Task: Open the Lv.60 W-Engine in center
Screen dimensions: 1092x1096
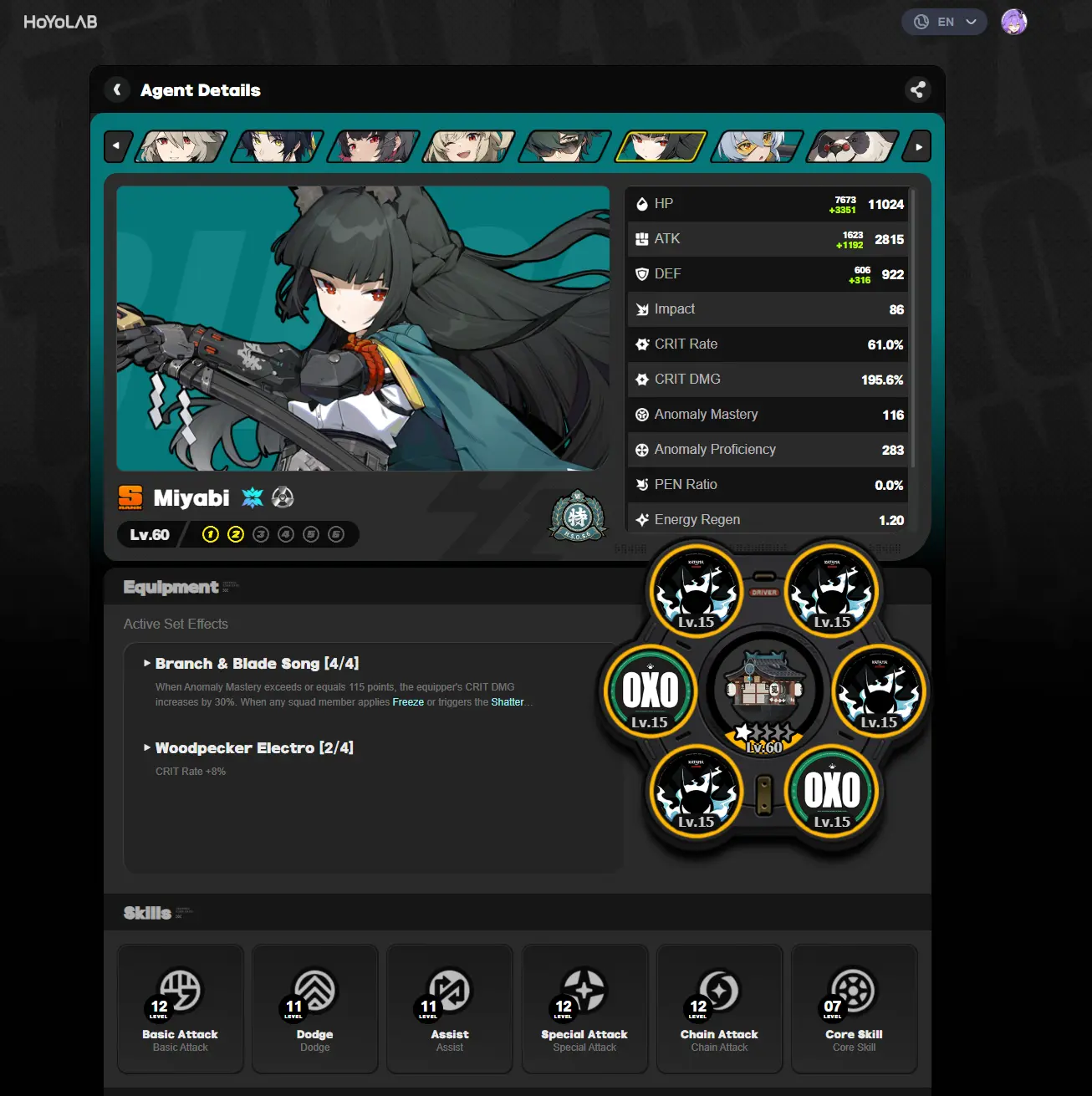Action: pyautogui.click(x=764, y=692)
